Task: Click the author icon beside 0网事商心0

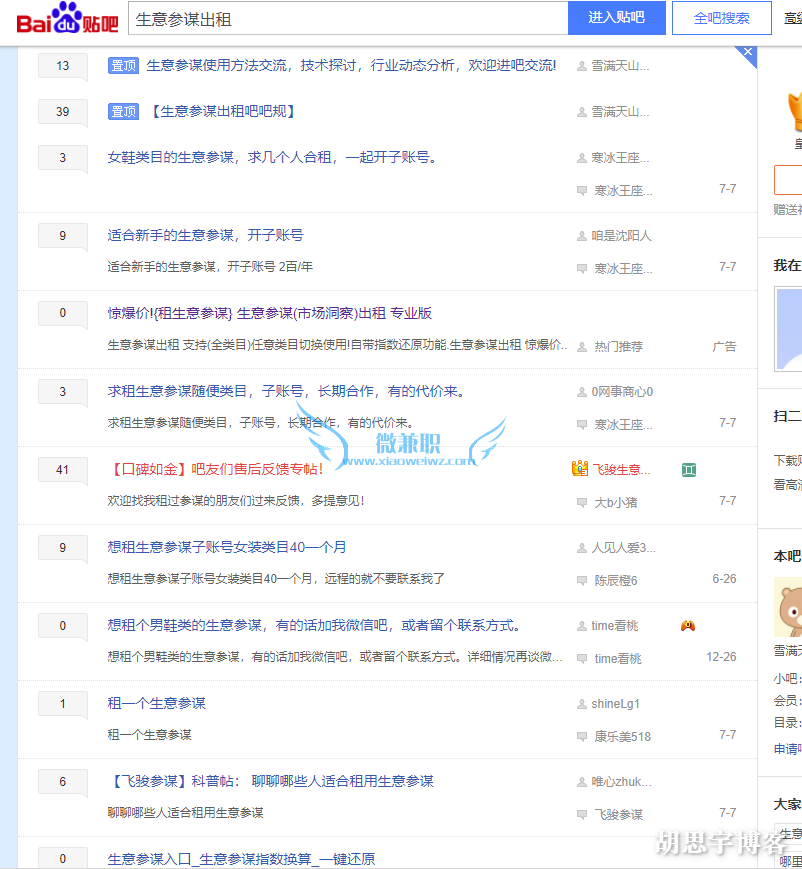Action: click(x=582, y=392)
